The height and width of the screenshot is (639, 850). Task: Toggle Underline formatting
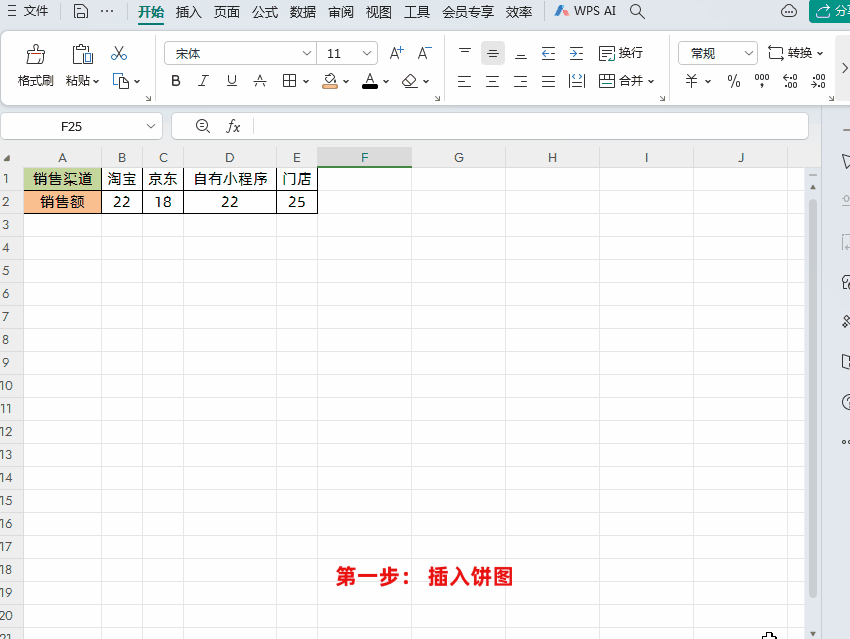pyautogui.click(x=232, y=81)
